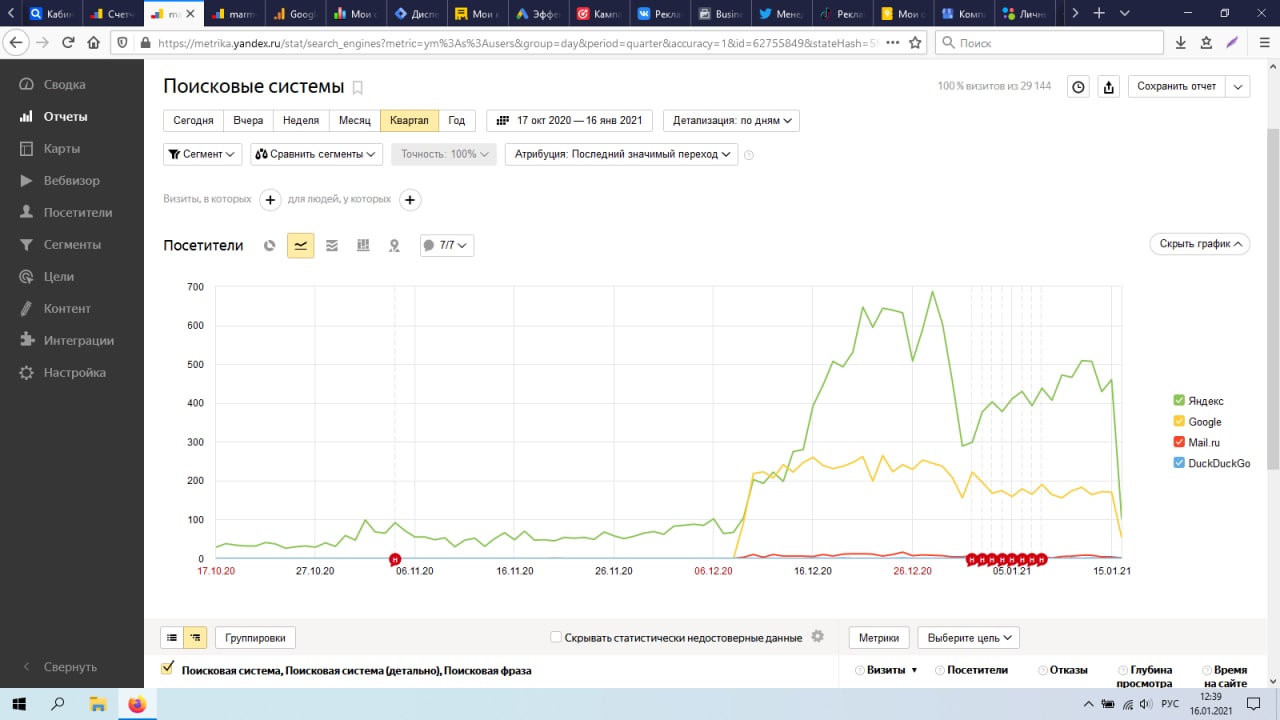
Task: Select the Сегодня period
Action: 193,120
